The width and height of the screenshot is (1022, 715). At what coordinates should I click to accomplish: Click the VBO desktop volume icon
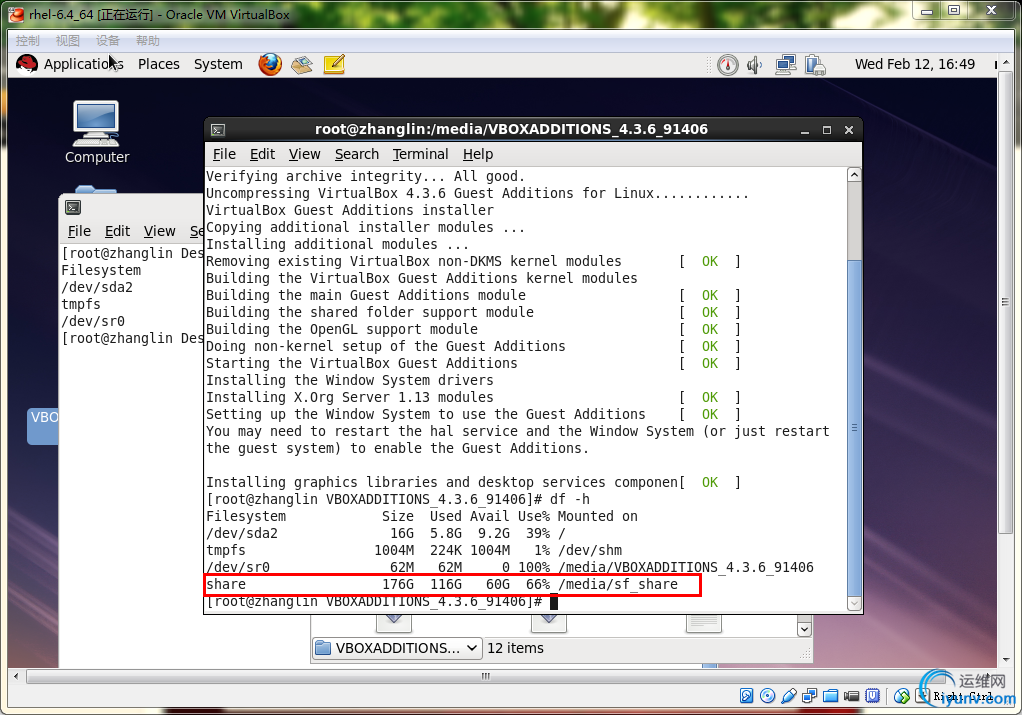point(42,426)
